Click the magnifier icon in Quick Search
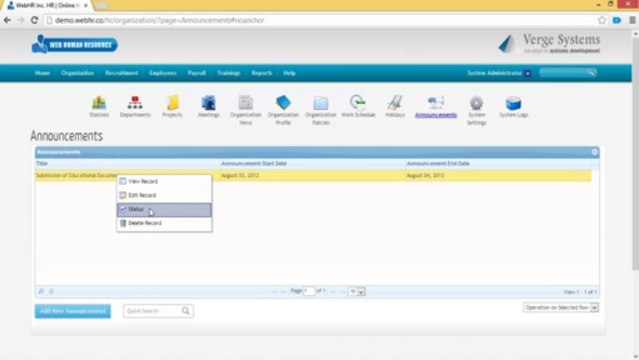The height and width of the screenshot is (360, 639). (x=185, y=311)
